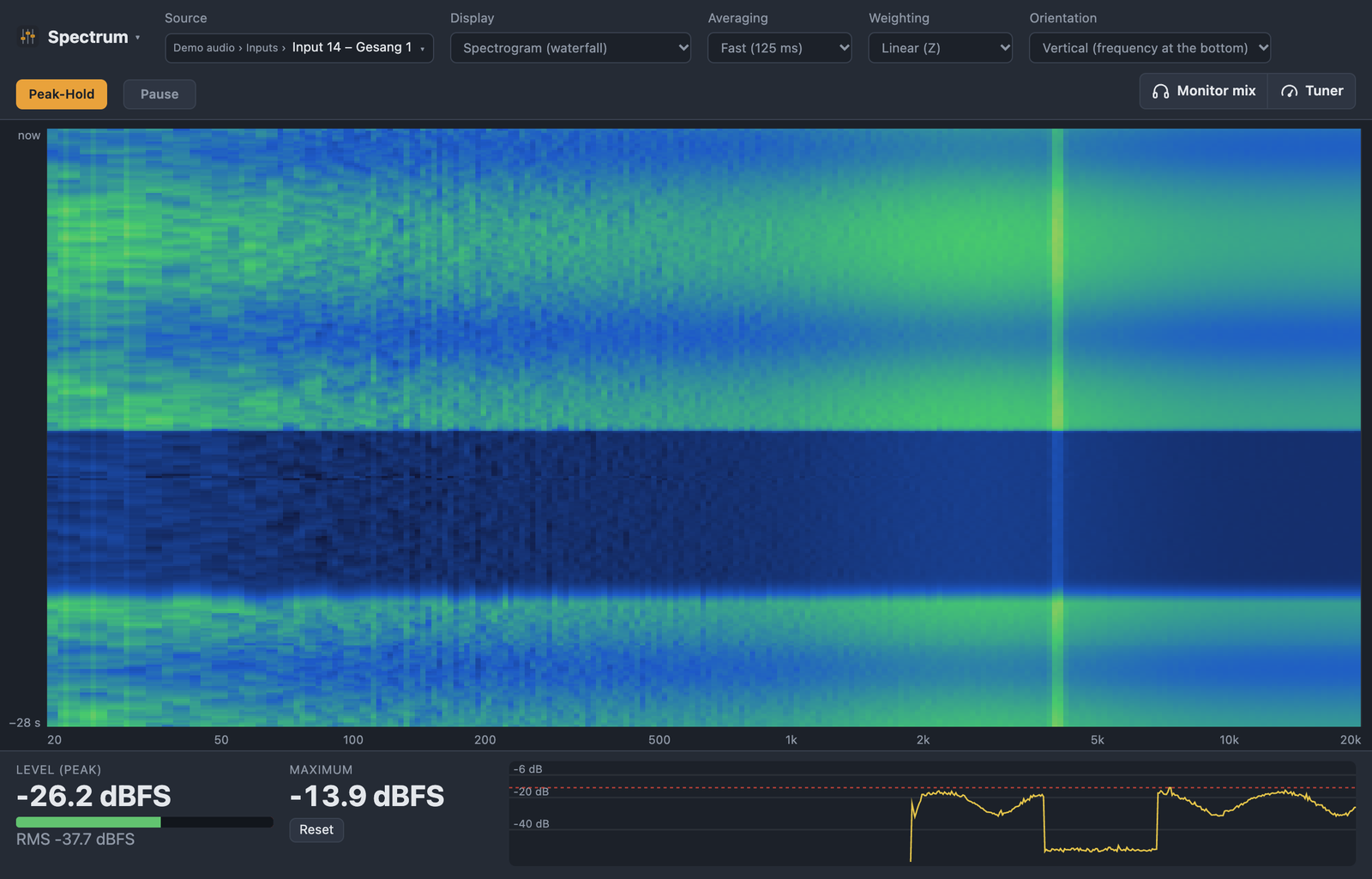Open the Orientation dropdown
This screenshot has width=1372, height=879.
click(1150, 48)
